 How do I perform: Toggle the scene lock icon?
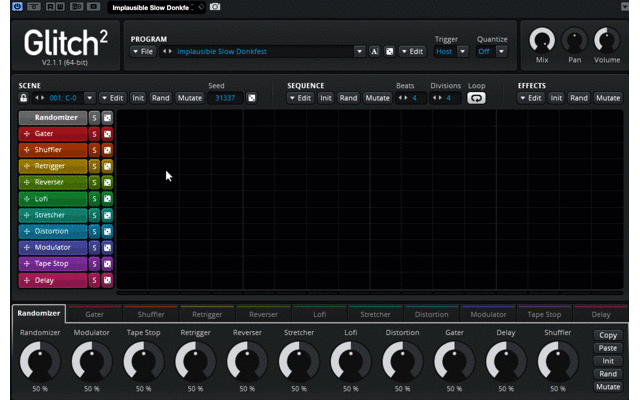click(x=23, y=98)
